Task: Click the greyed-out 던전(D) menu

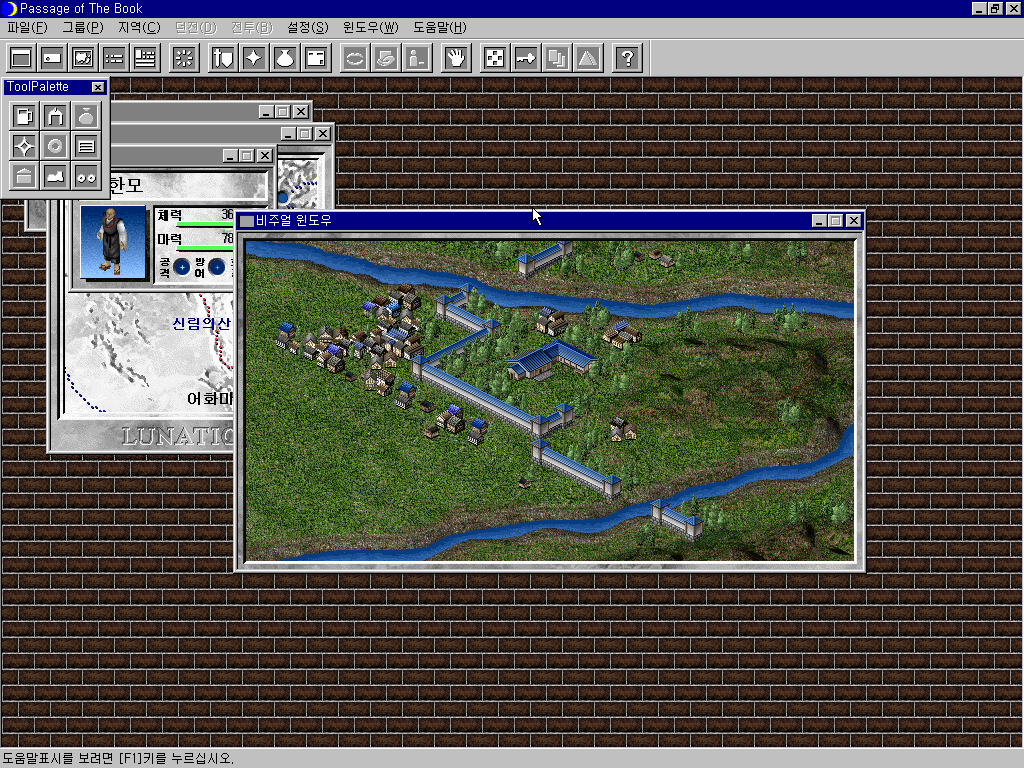Action: point(195,27)
